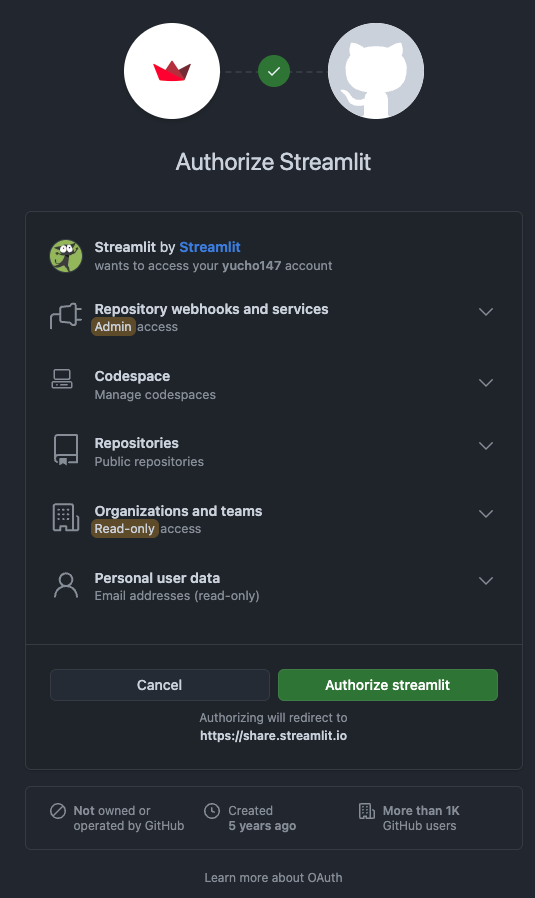535x898 pixels.
Task: Expand Repository webhooks and services details
Action: tap(486, 312)
